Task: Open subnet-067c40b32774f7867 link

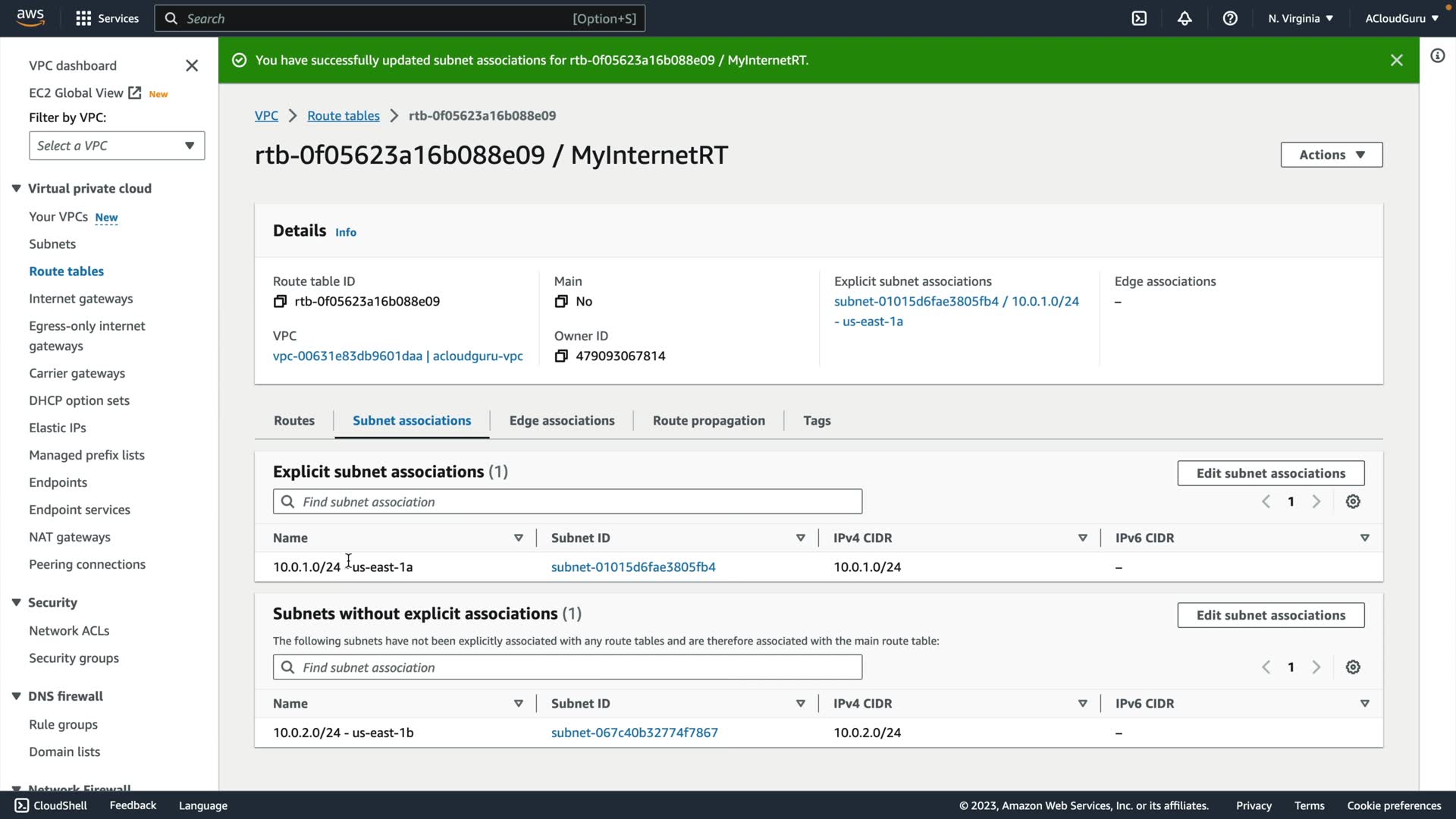Action: (x=634, y=733)
